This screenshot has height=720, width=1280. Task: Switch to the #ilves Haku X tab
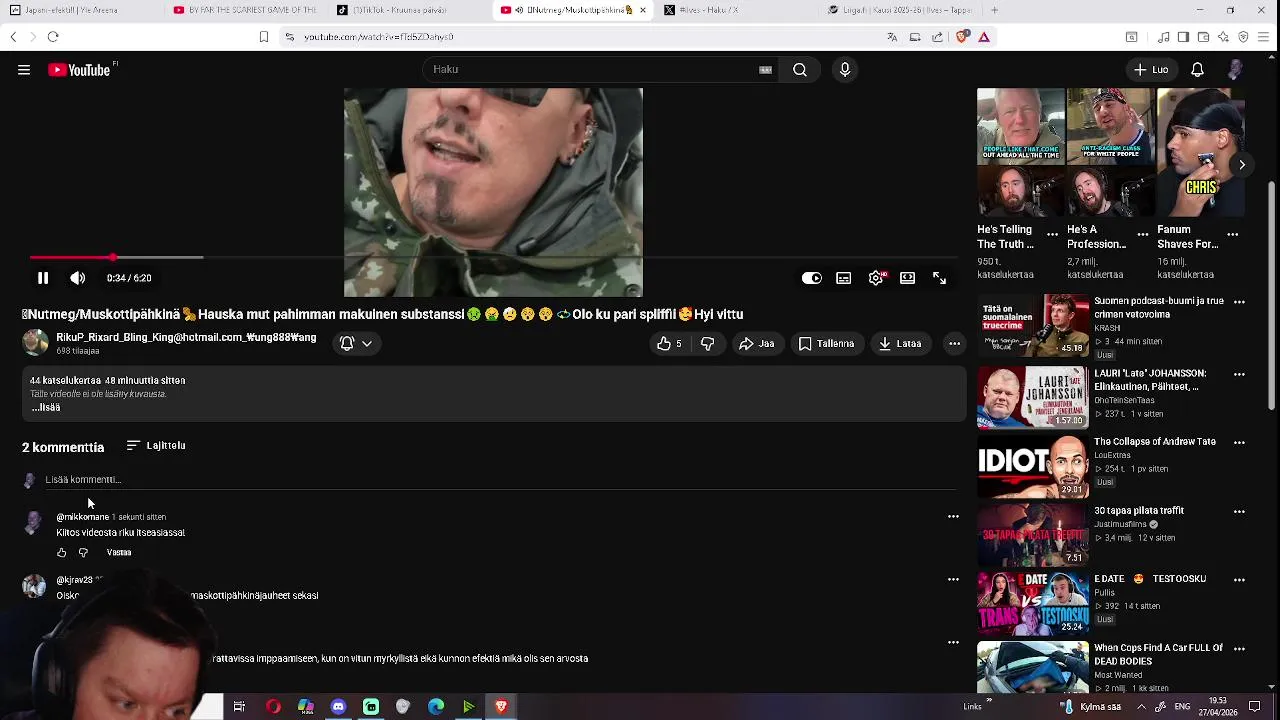click(x=735, y=10)
